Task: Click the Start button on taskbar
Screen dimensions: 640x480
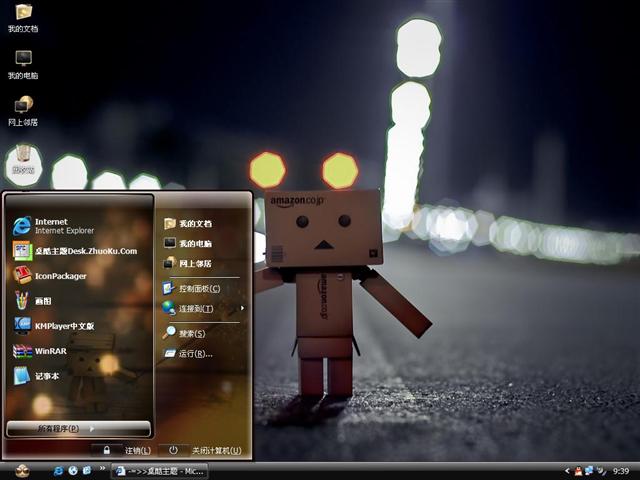Action: 22,471
